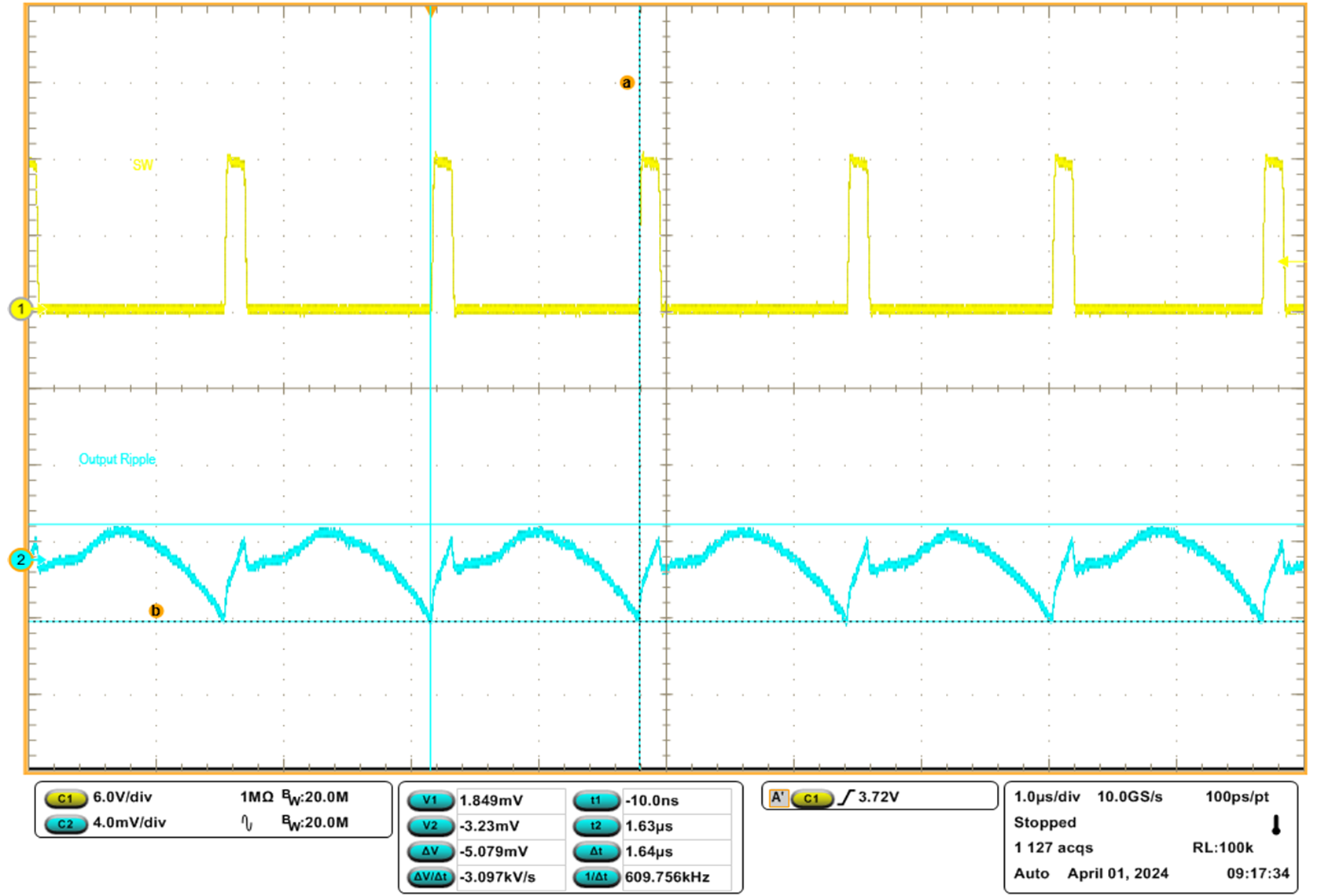The height and width of the screenshot is (896, 1321).
Task: Click the ΔV/Δt slope badge
Action: 430,877
